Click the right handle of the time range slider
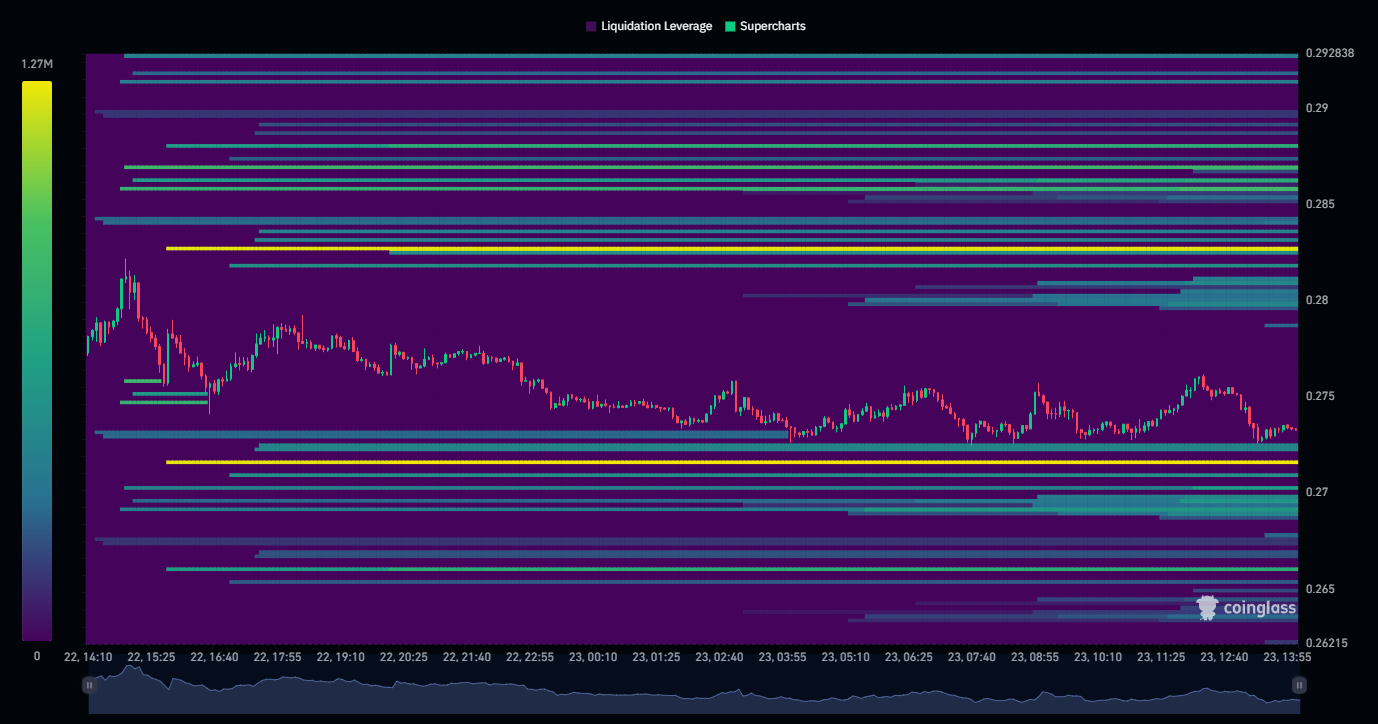1378x724 pixels. pos(1299,685)
